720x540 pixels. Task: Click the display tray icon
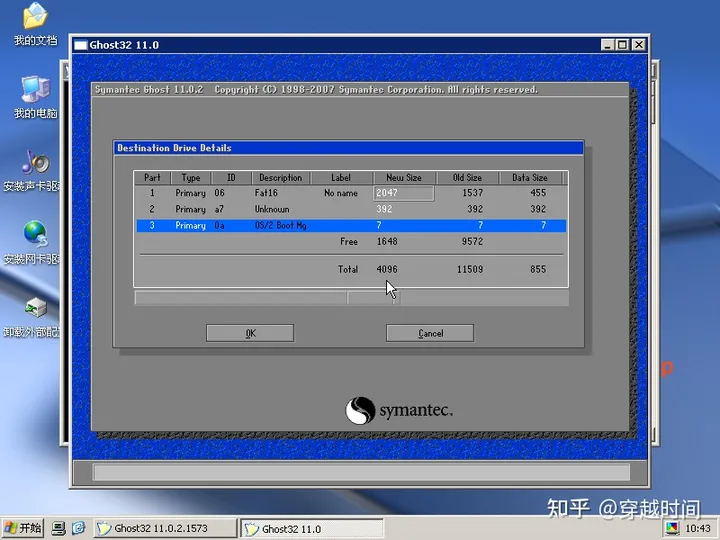click(671, 529)
